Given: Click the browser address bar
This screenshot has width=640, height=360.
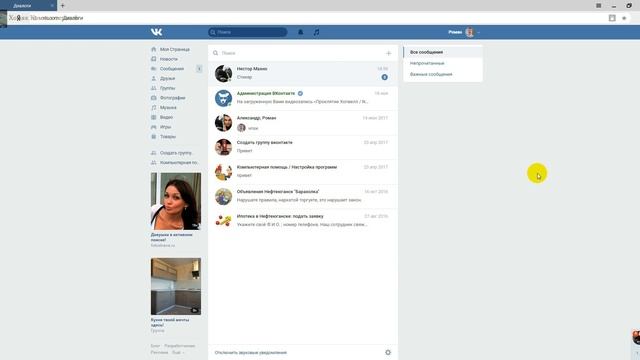Looking at the screenshot, I should pos(306,18).
